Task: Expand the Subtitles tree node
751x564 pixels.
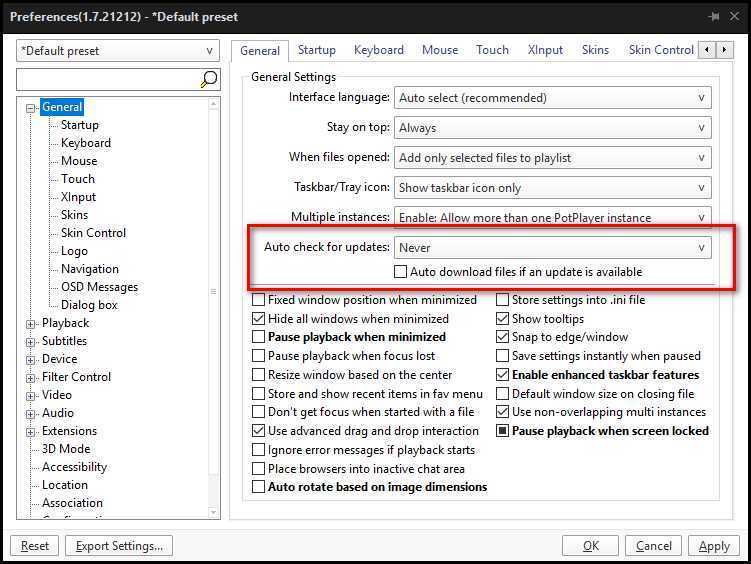Action: (x=30, y=342)
